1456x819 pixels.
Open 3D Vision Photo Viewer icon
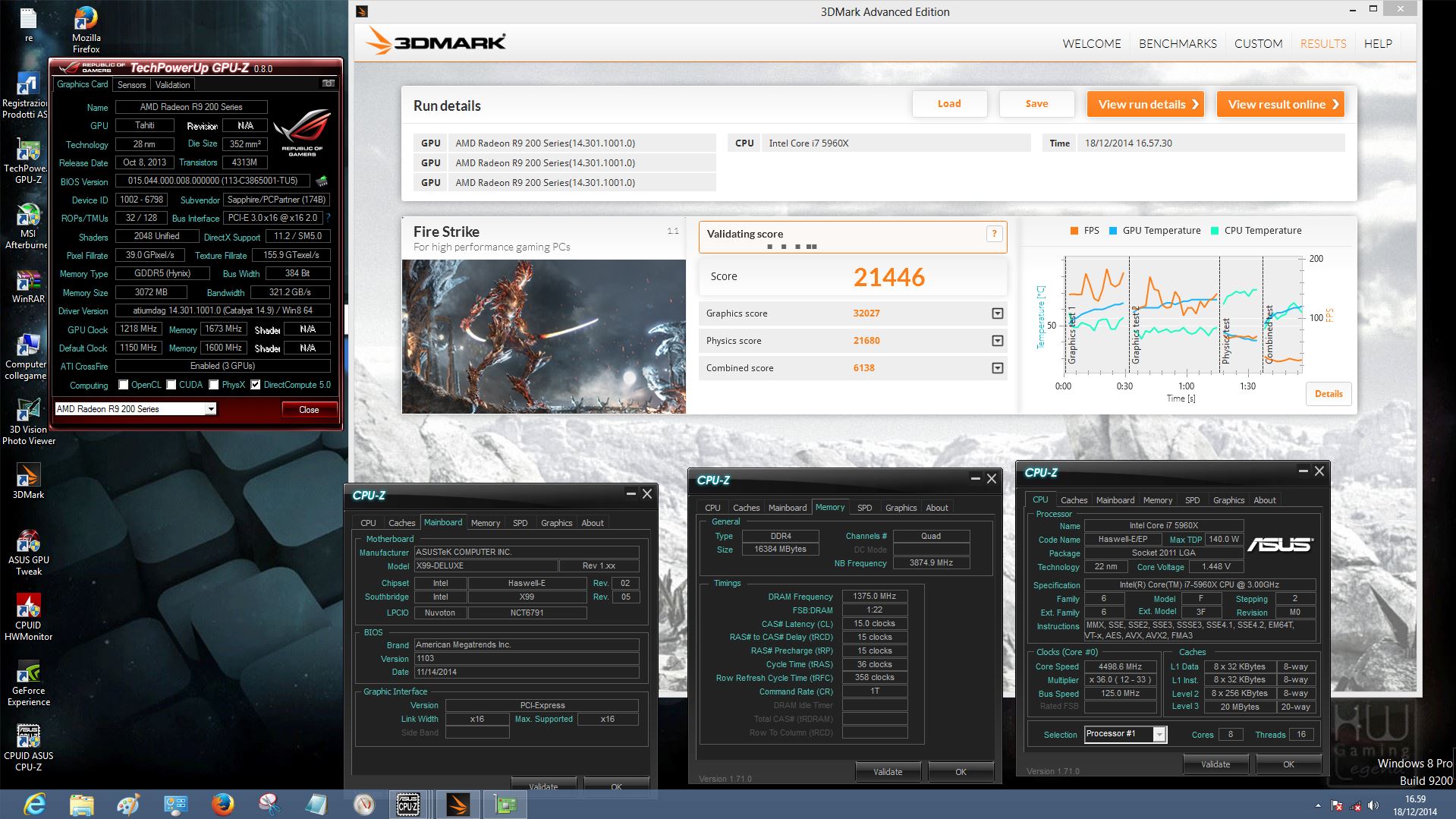click(28, 421)
